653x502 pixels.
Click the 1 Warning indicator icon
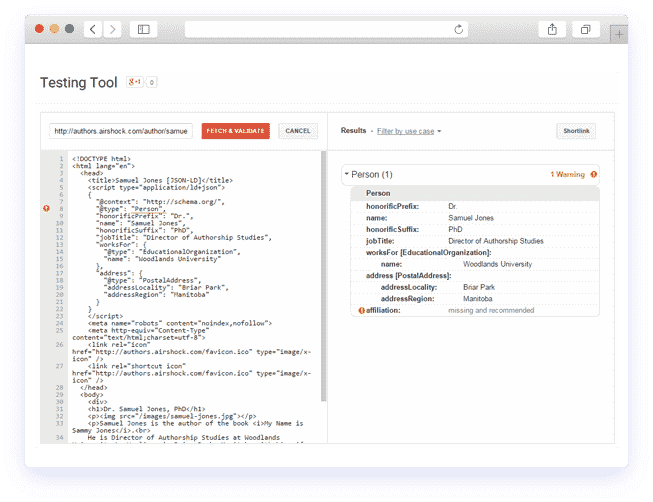pyautogui.click(x=594, y=175)
